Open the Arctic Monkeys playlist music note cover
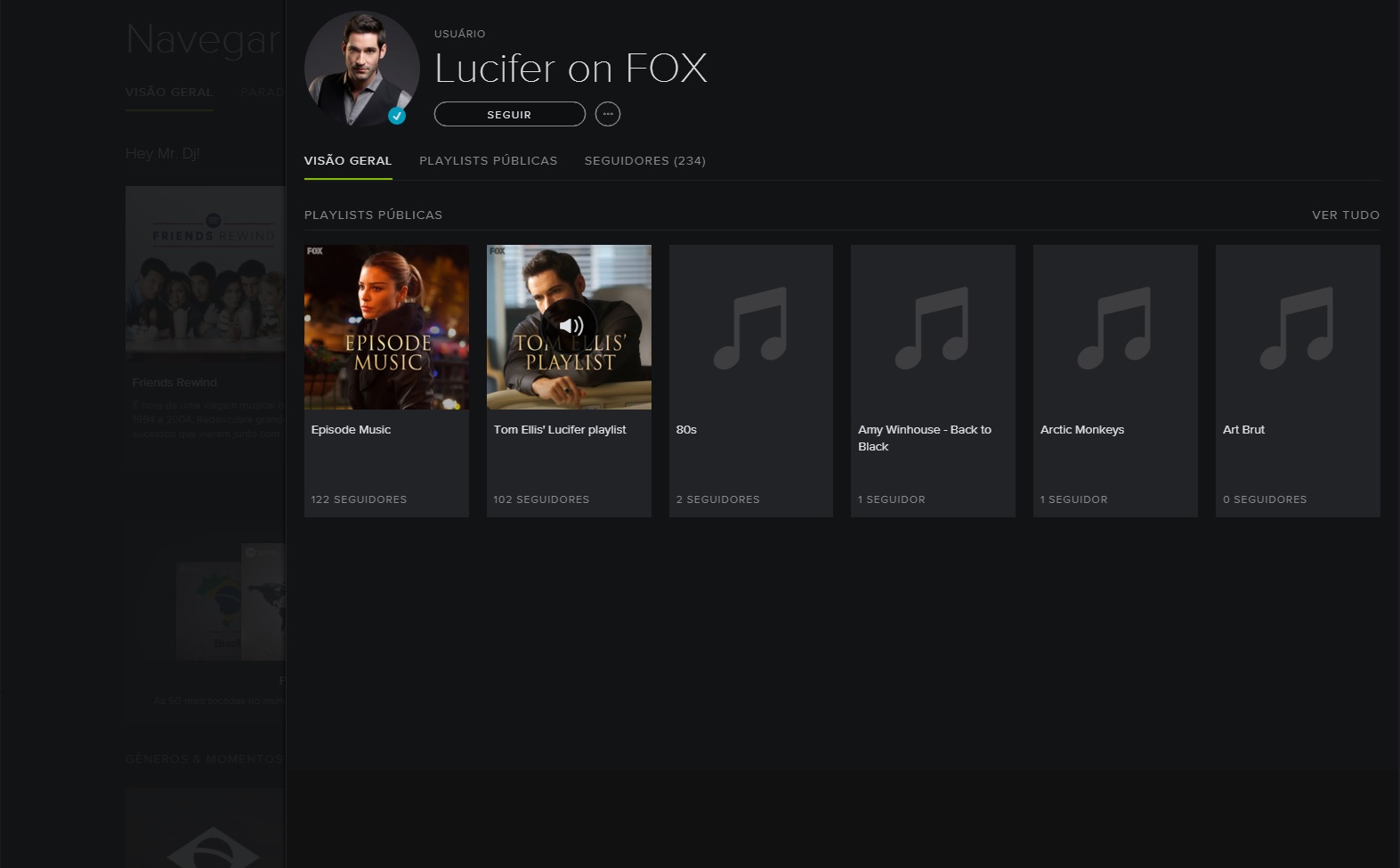The height and width of the screenshot is (868, 1400). [1115, 328]
